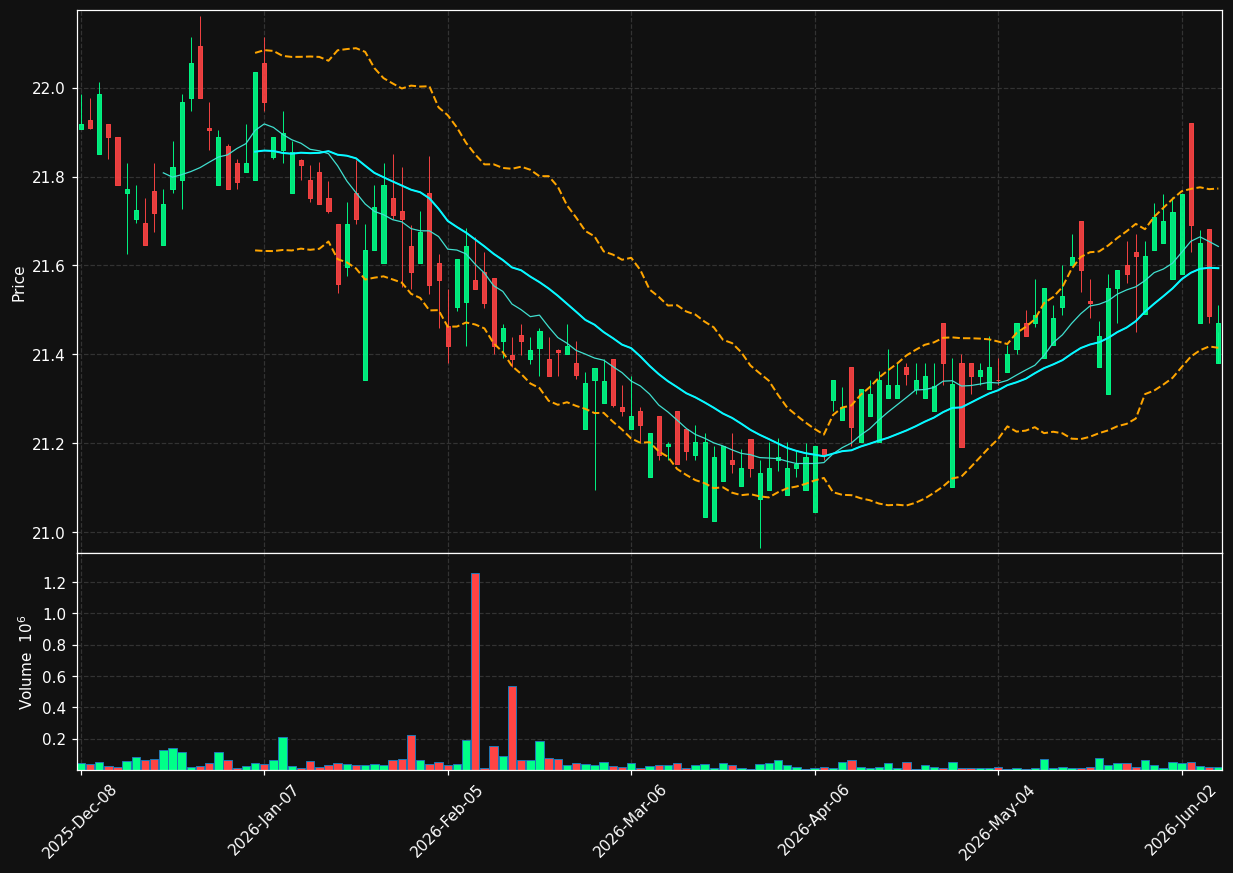Click the 1.2 volume axis value
Viewport: 1233px width, 873px height.
tap(54, 583)
